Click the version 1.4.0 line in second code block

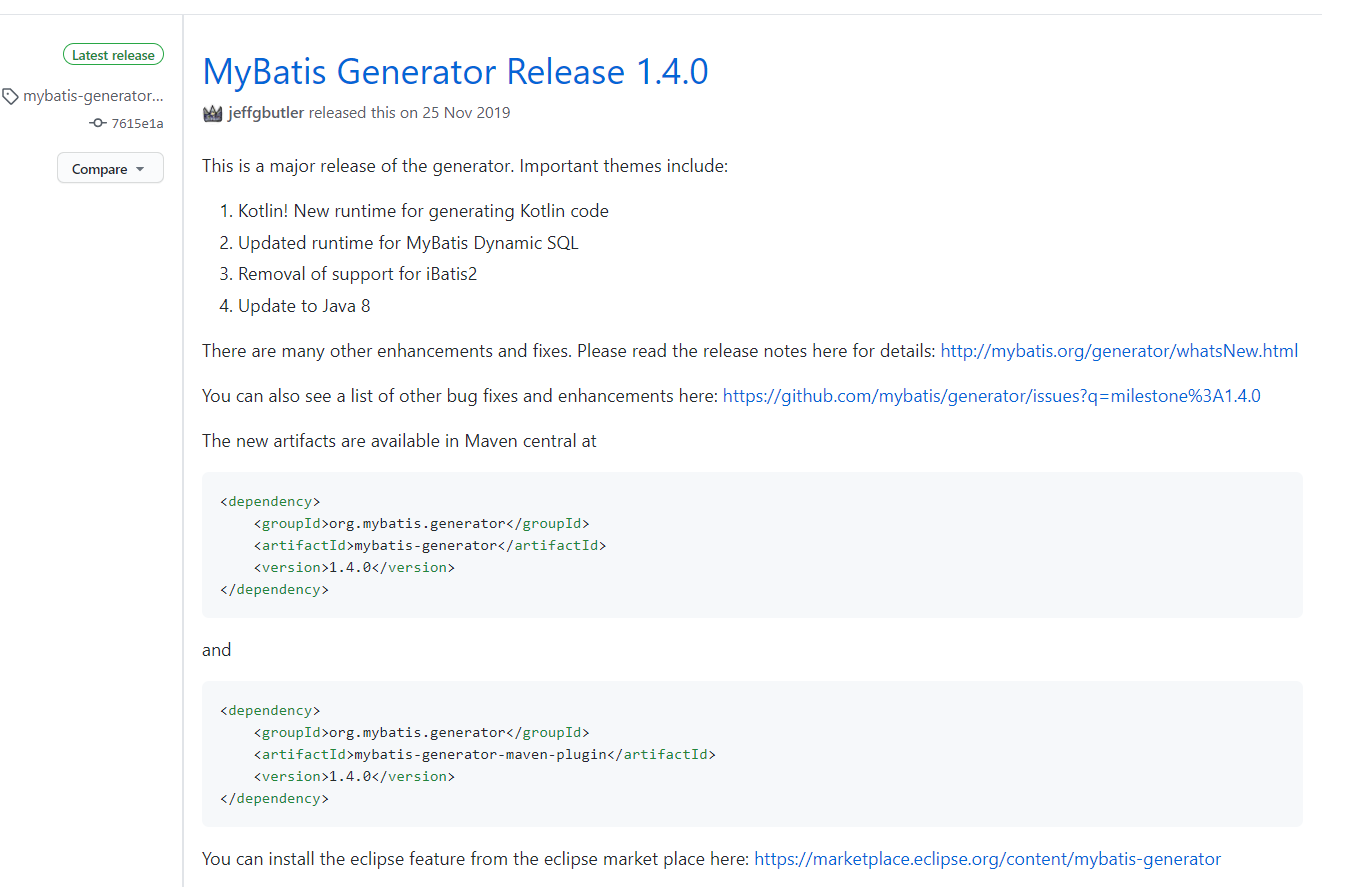coord(354,777)
